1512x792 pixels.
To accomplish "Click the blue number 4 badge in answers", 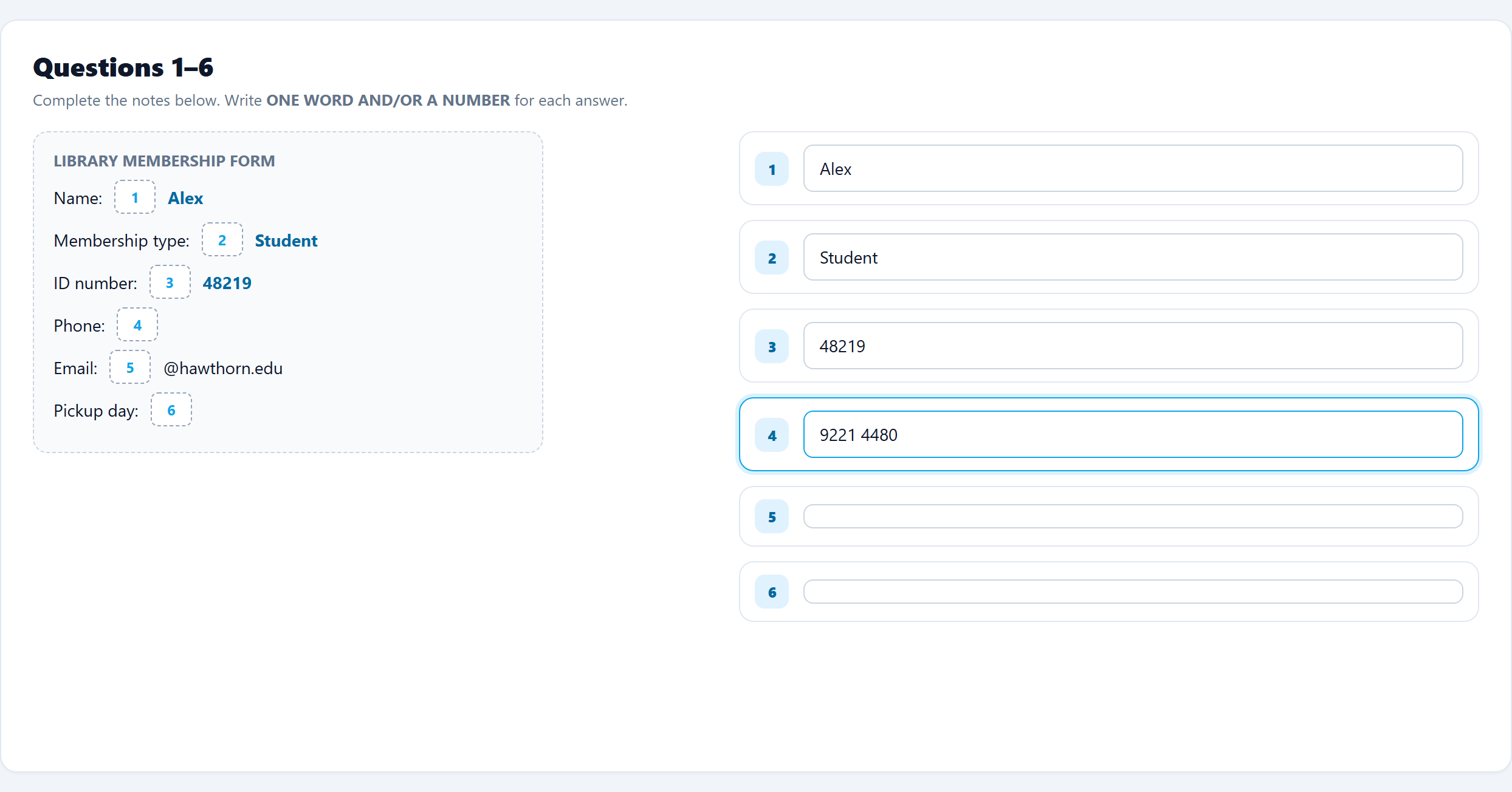I will tap(772, 435).
